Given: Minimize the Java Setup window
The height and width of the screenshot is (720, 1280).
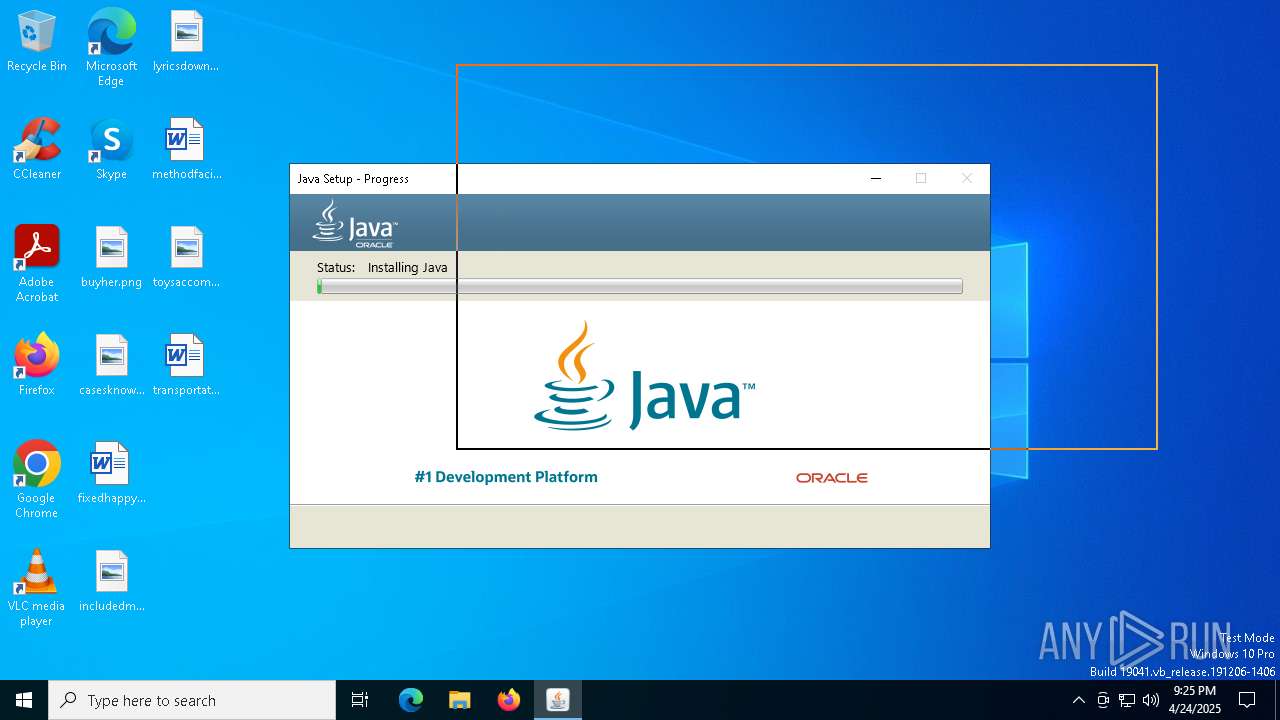Looking at the screenshot, I should [876, 178].
